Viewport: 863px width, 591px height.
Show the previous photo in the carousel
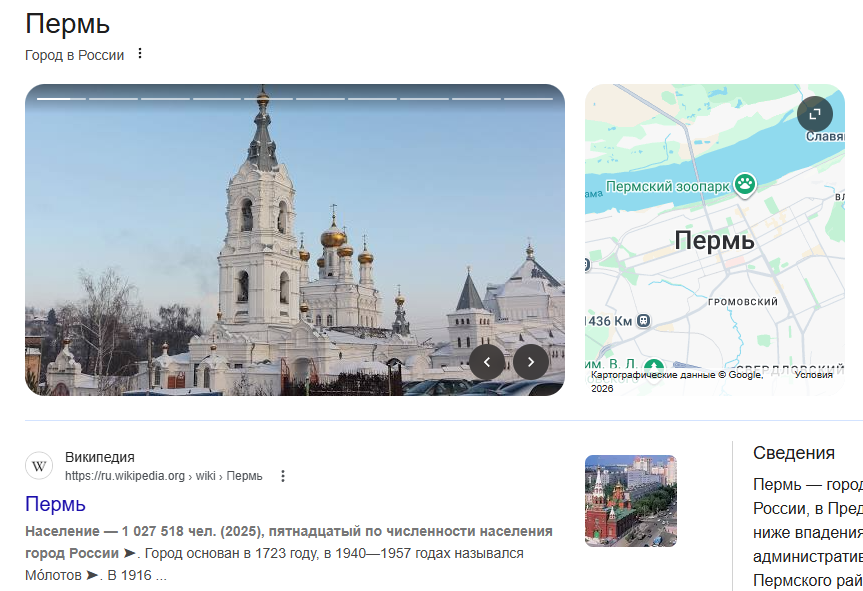pos(487,362)
